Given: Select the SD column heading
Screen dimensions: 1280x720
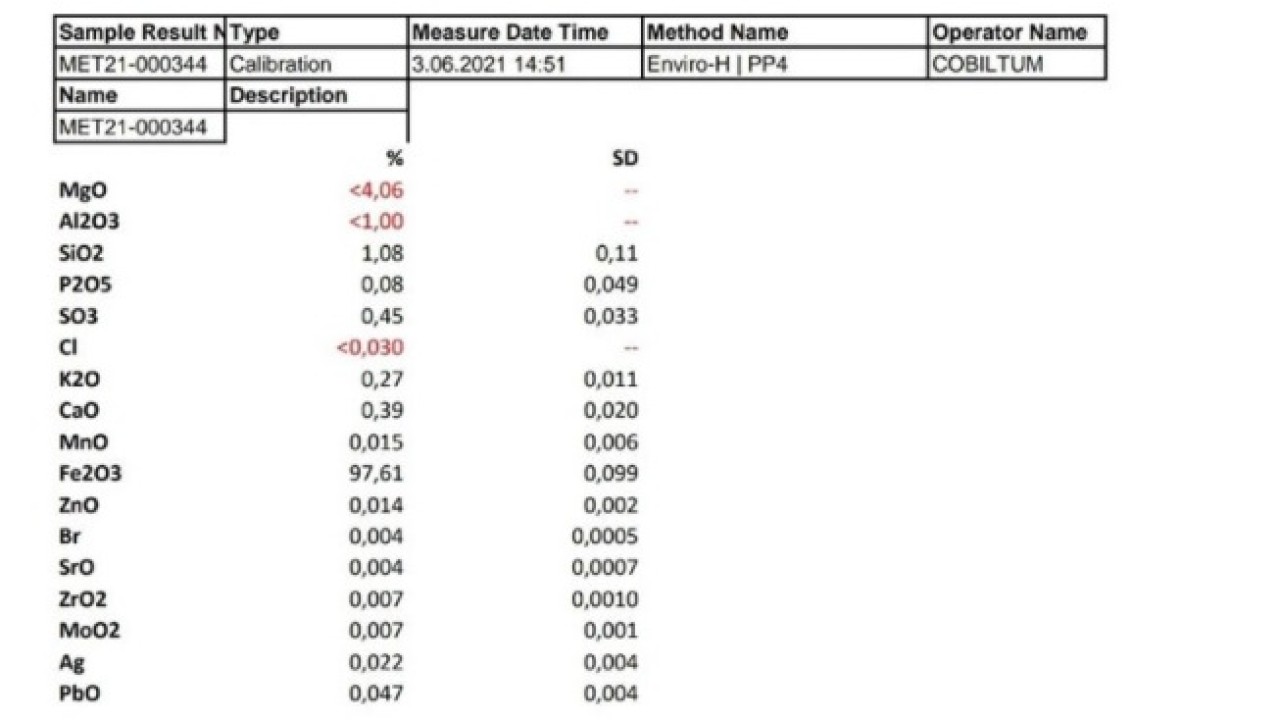Looking at the screenshot, I should (x=624, y=158).
